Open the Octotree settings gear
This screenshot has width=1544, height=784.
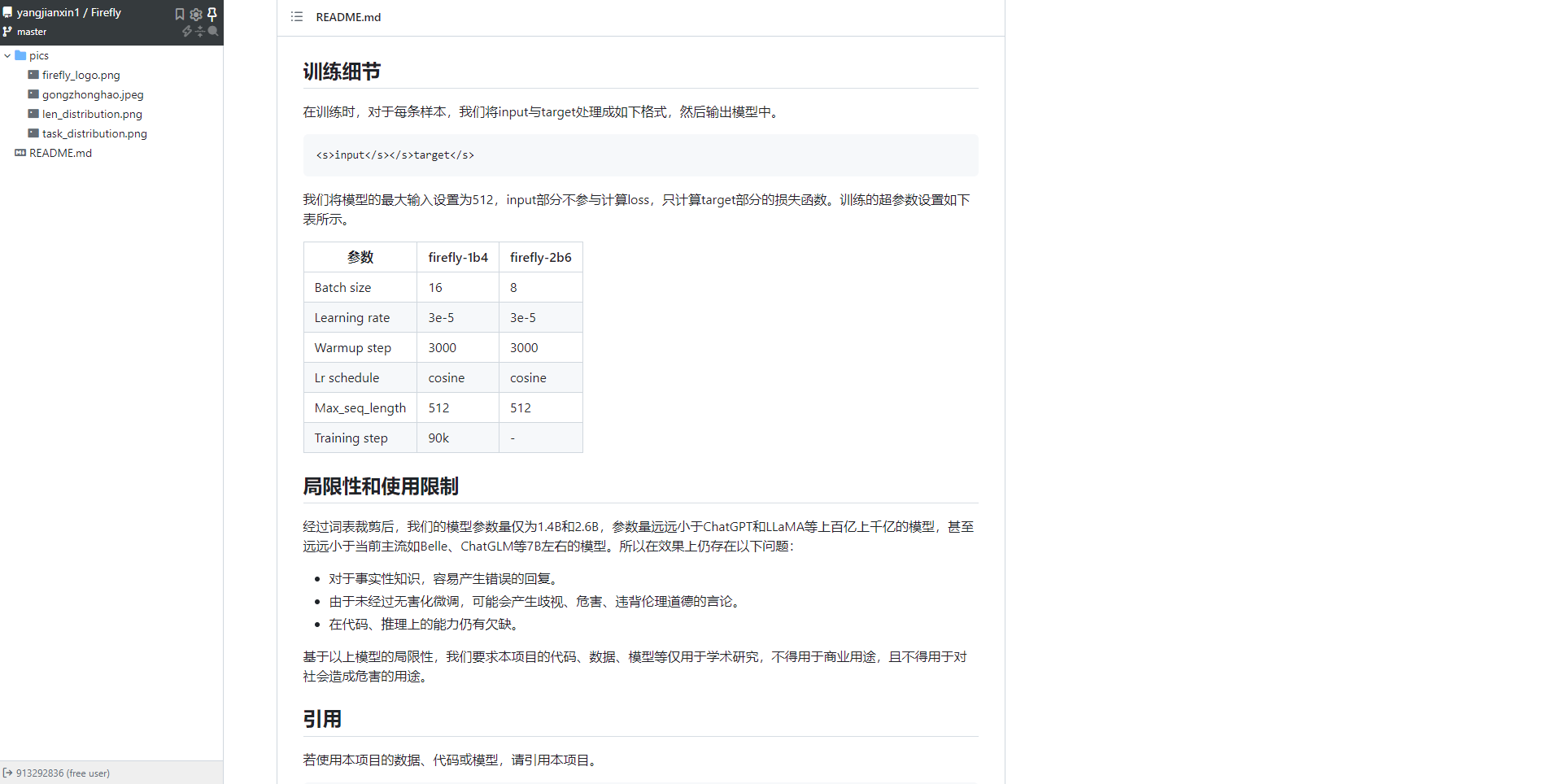tap(196, 14)
